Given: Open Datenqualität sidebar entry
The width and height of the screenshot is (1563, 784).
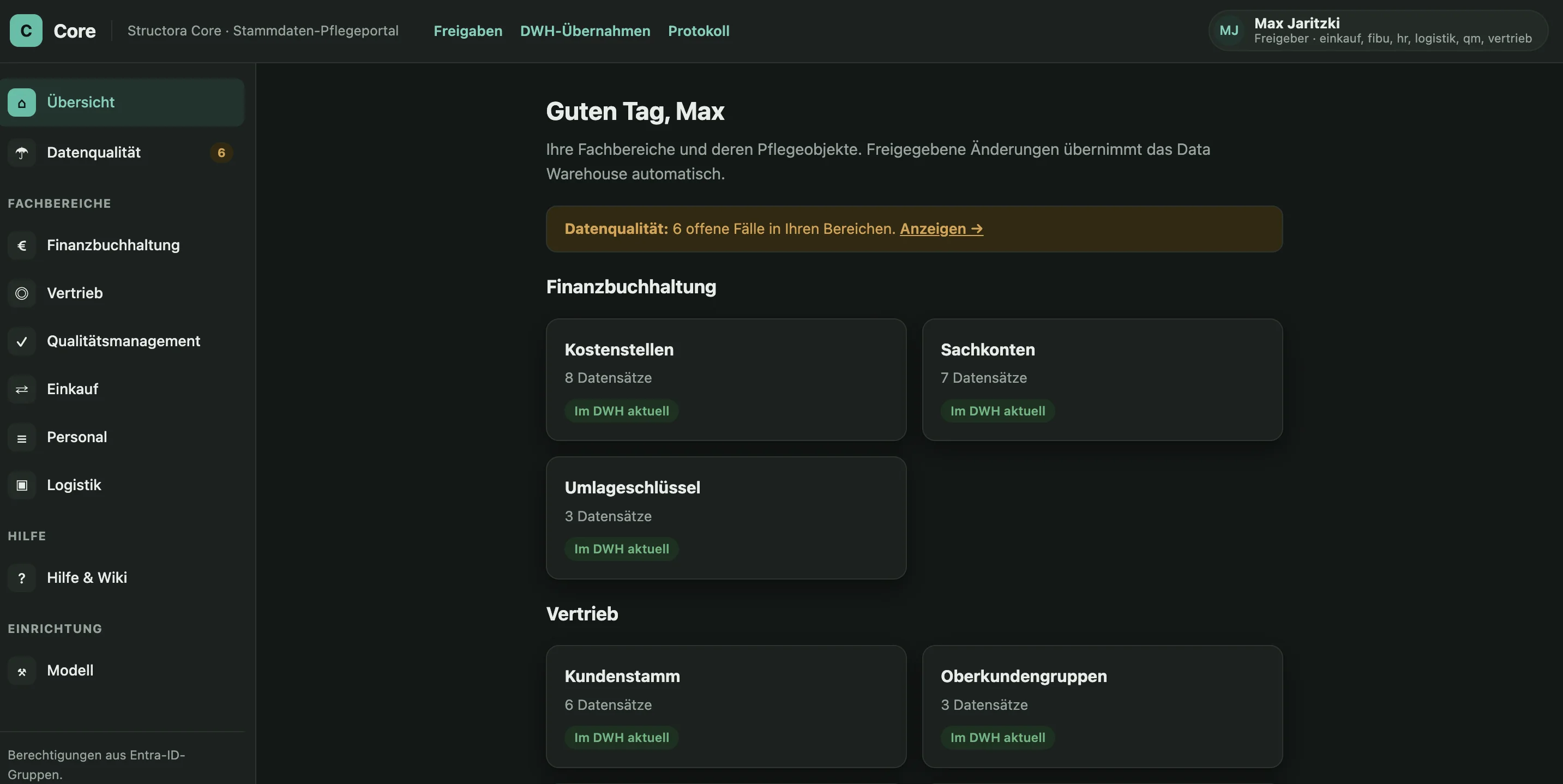Looking at the screenshot, I should coord(122,152).
